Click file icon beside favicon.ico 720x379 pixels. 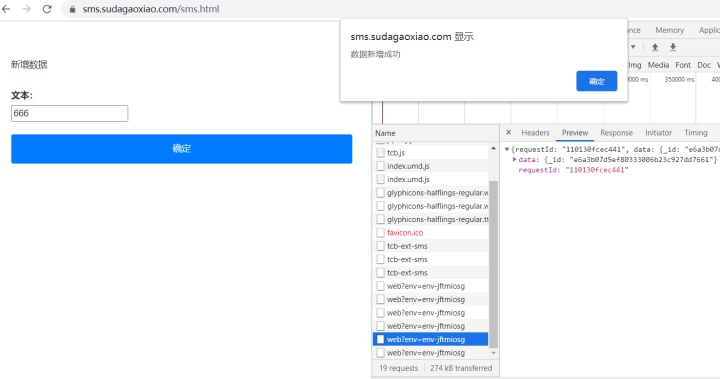click(380, 232)
